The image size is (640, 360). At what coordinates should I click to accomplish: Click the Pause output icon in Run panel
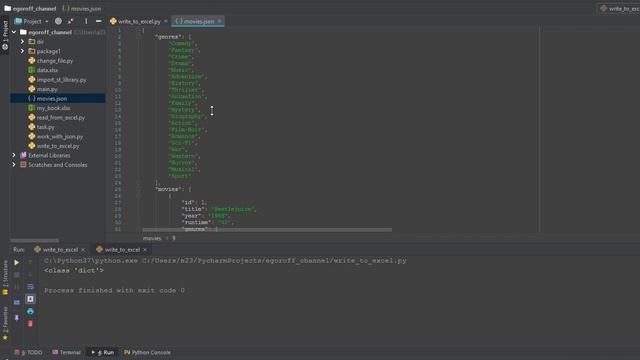click(x=17, y=287)
